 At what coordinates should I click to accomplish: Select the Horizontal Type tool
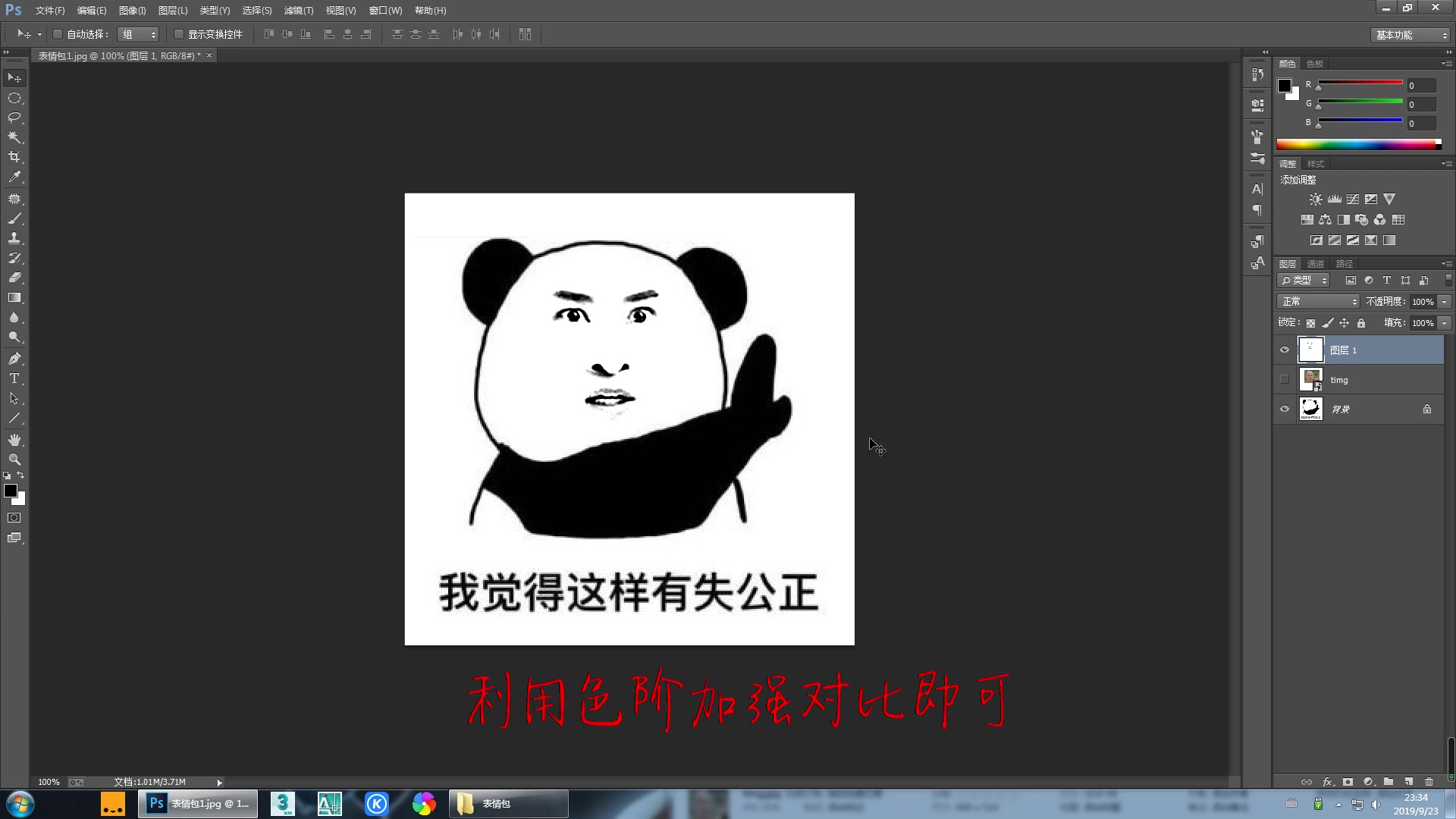(x=14, y=378)
